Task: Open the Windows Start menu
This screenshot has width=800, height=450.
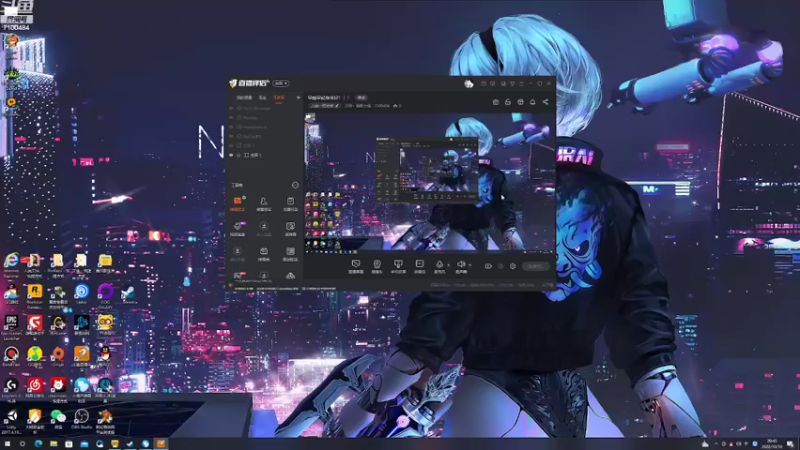Action: point(7,444)
